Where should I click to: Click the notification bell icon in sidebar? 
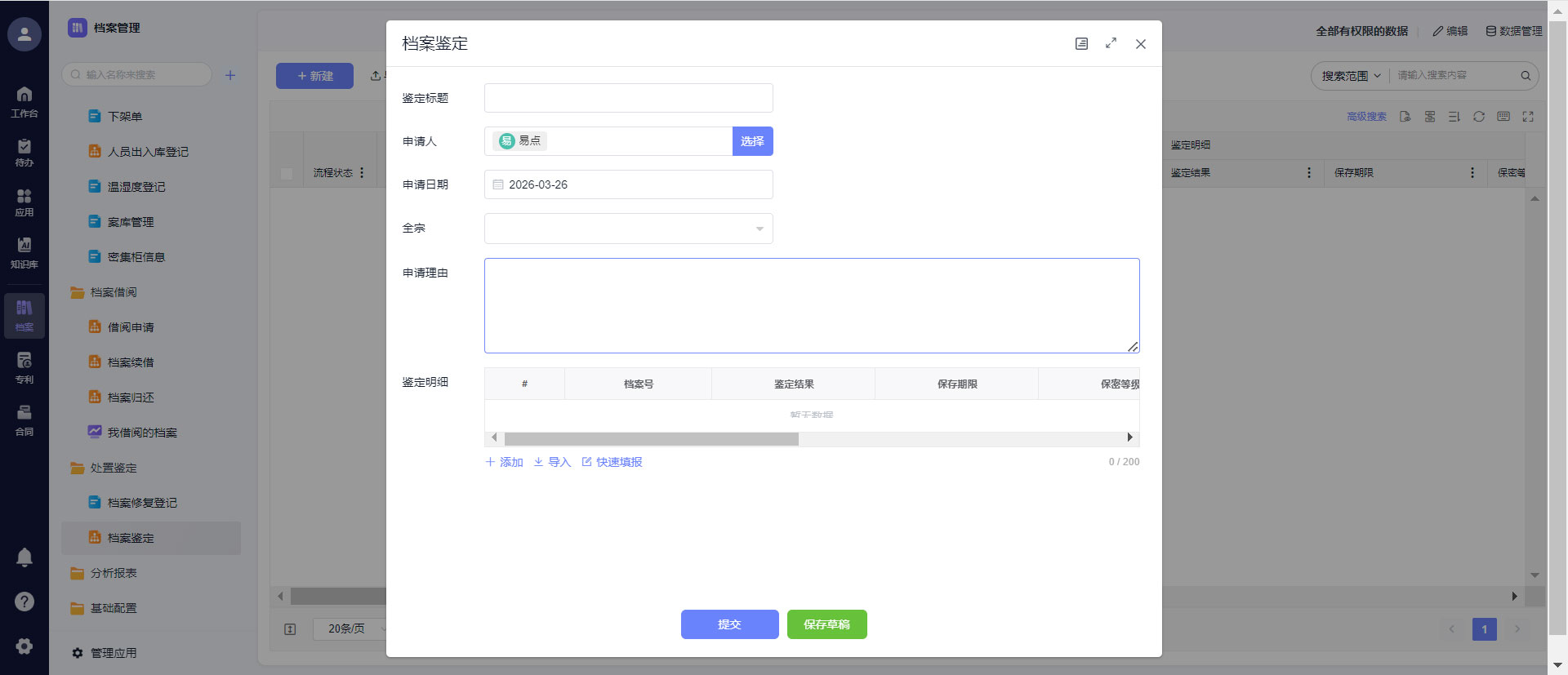pyautogui.click(x=24, y=557)
